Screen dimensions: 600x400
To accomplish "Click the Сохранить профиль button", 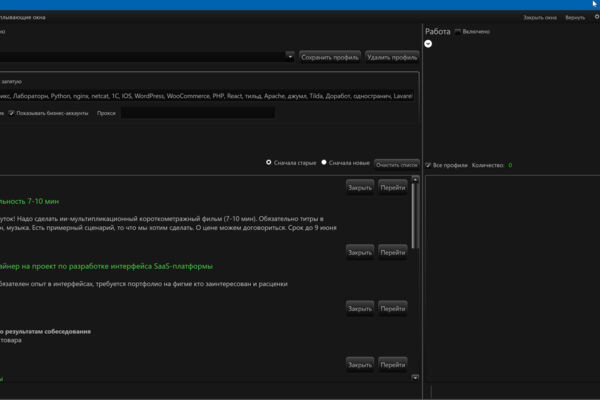I will tap(330, 57).
